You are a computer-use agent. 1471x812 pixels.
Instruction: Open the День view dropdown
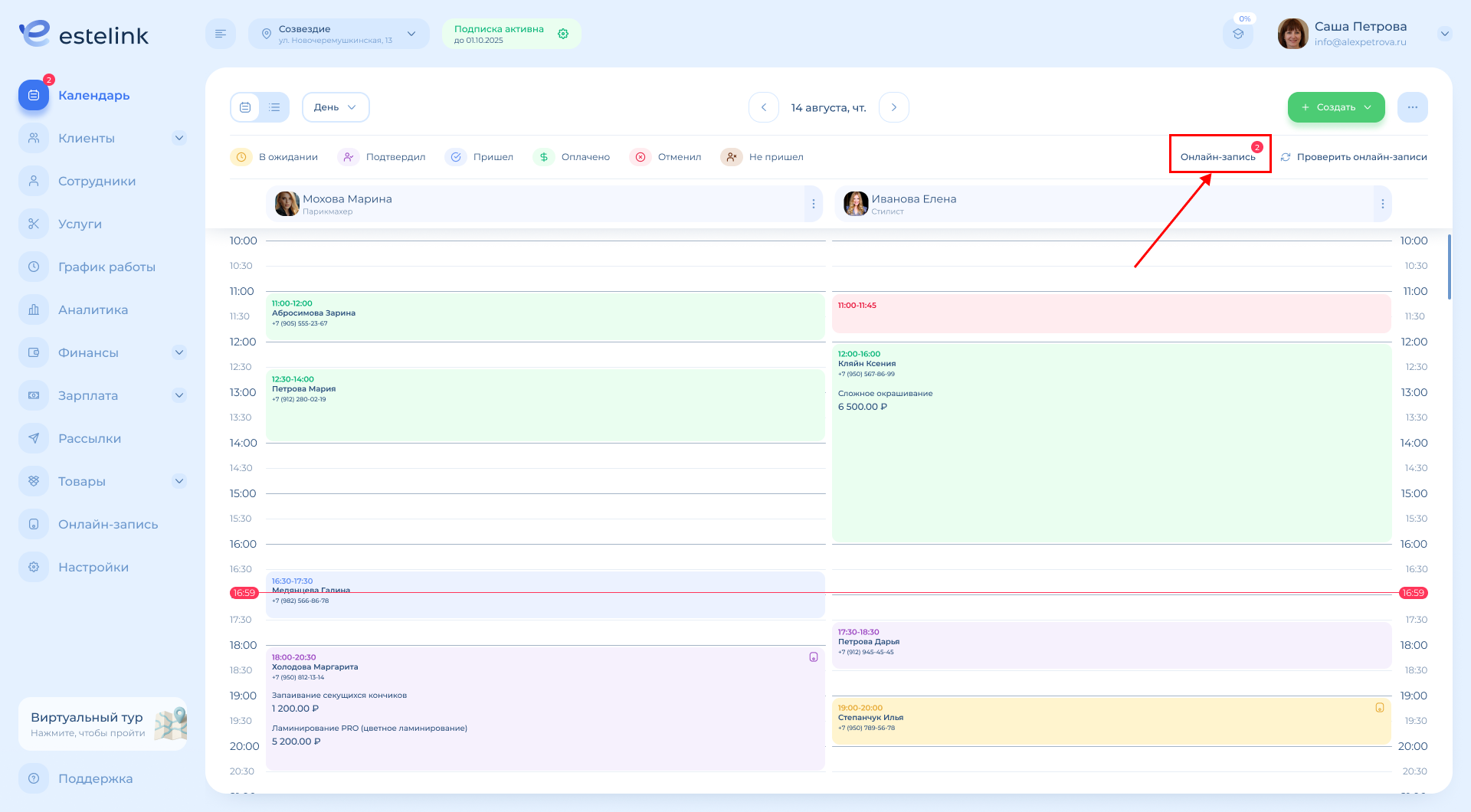pos(336,107)
